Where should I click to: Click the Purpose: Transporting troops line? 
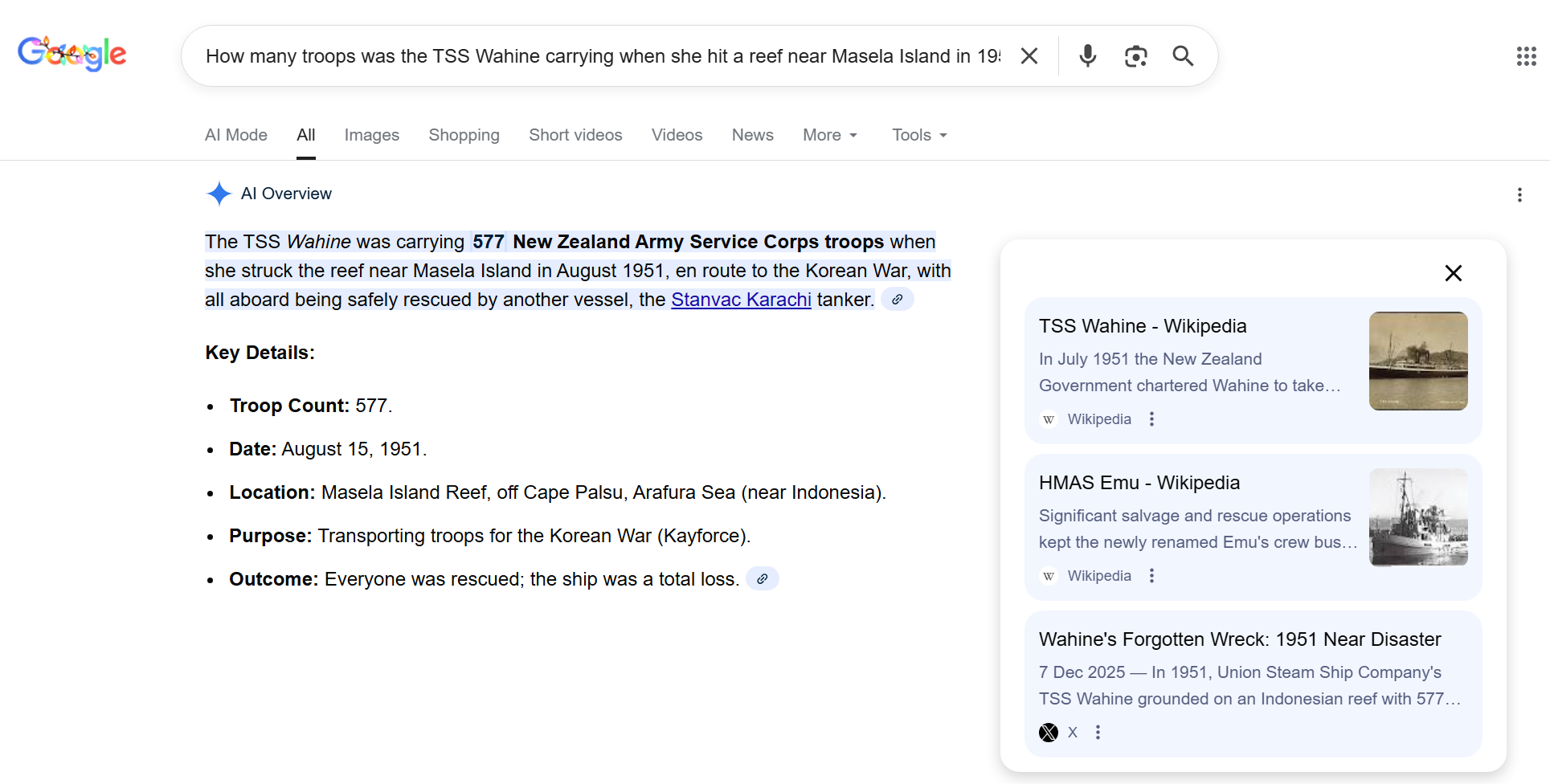(490, 536)
